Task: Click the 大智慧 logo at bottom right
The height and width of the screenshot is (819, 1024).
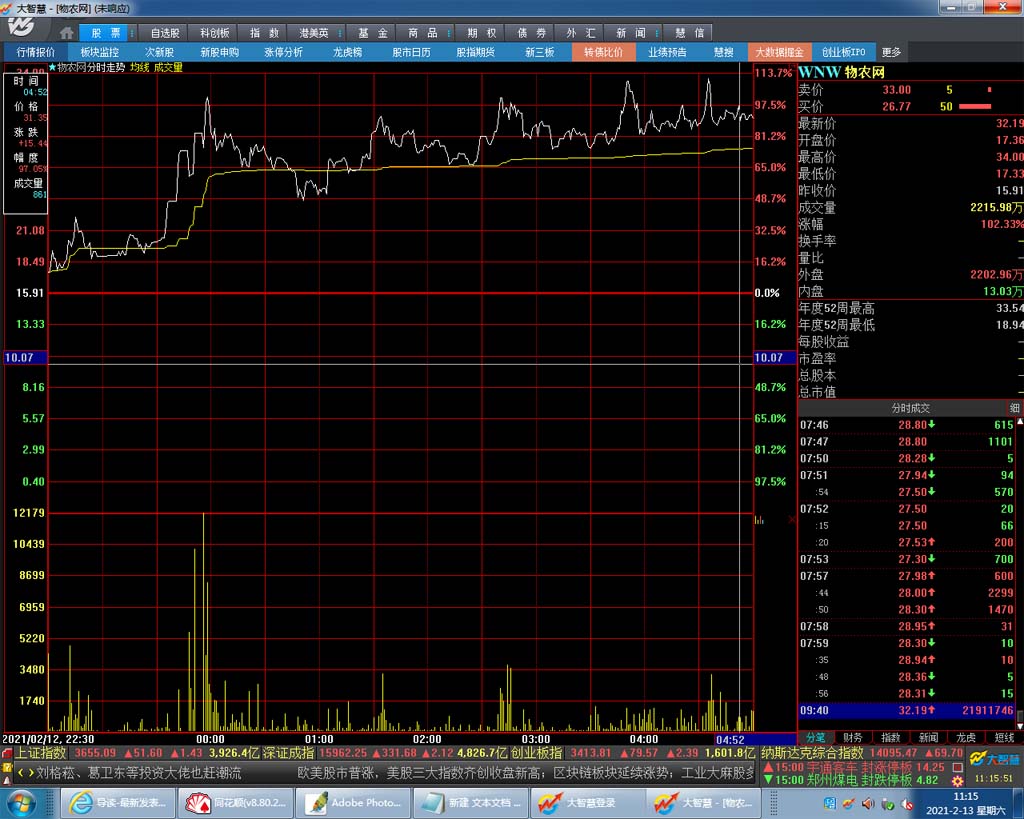Action: click(994, 759)
